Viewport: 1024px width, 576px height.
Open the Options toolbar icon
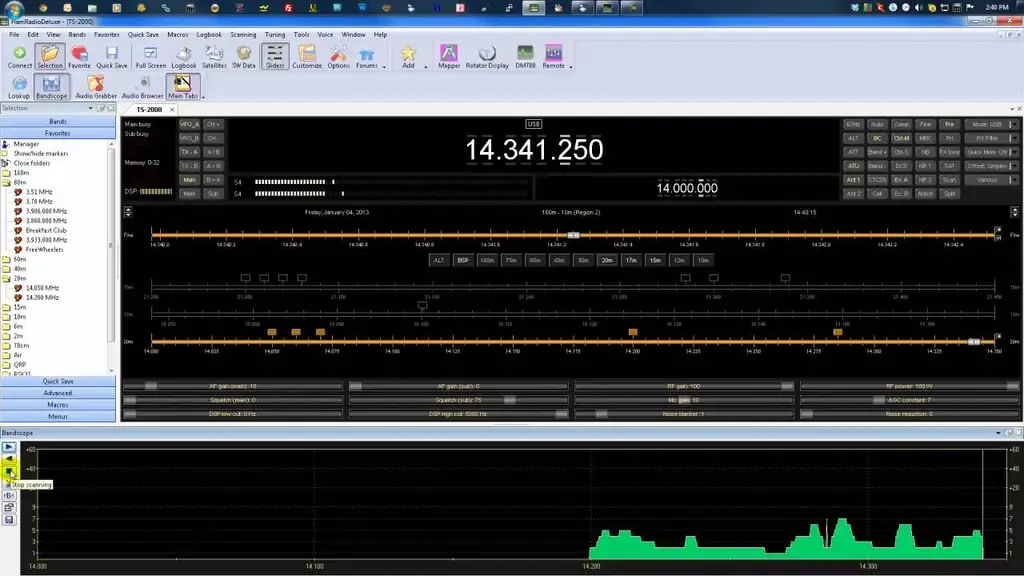point(338,56)
